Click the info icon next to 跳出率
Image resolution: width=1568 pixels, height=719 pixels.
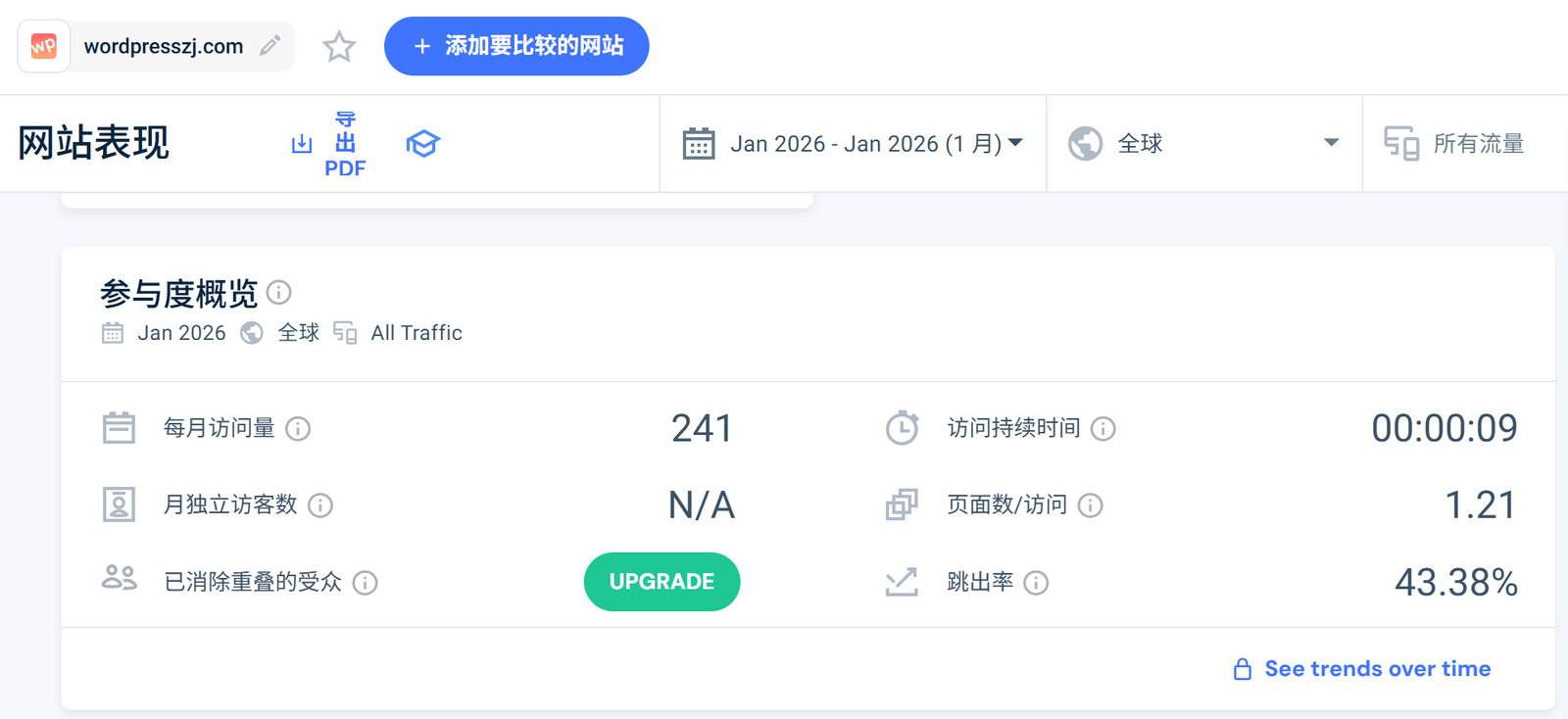(1039, 583)
